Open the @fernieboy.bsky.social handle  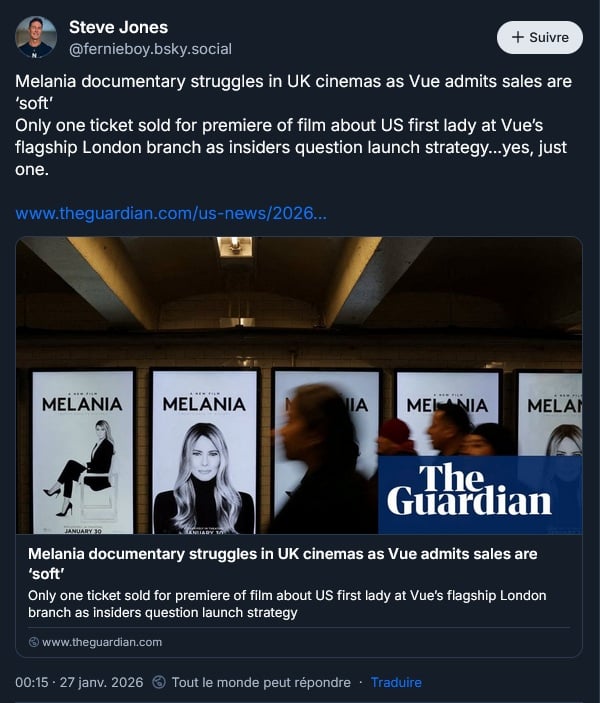point(150,49)
